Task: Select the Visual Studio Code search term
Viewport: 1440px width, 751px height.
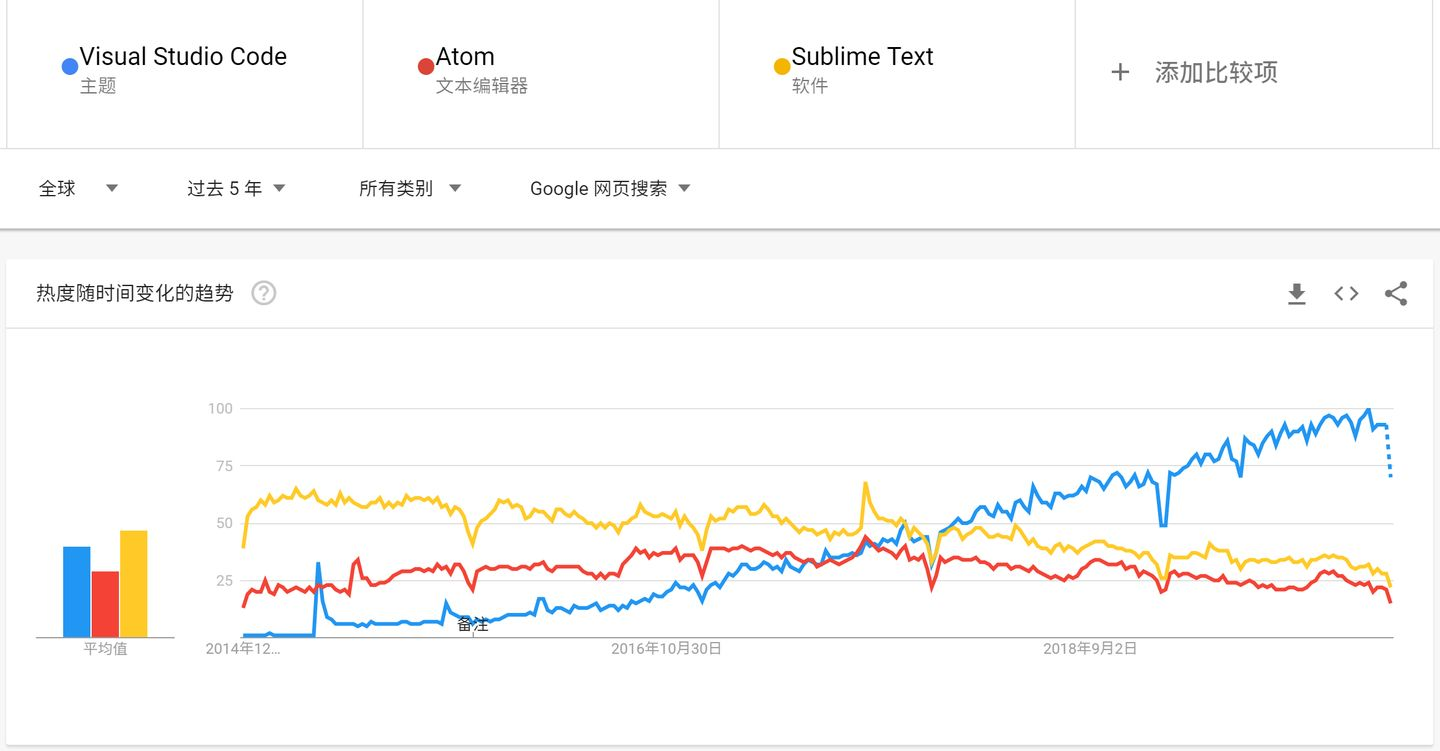Action: pyautogui.click(x=183, y=57)
